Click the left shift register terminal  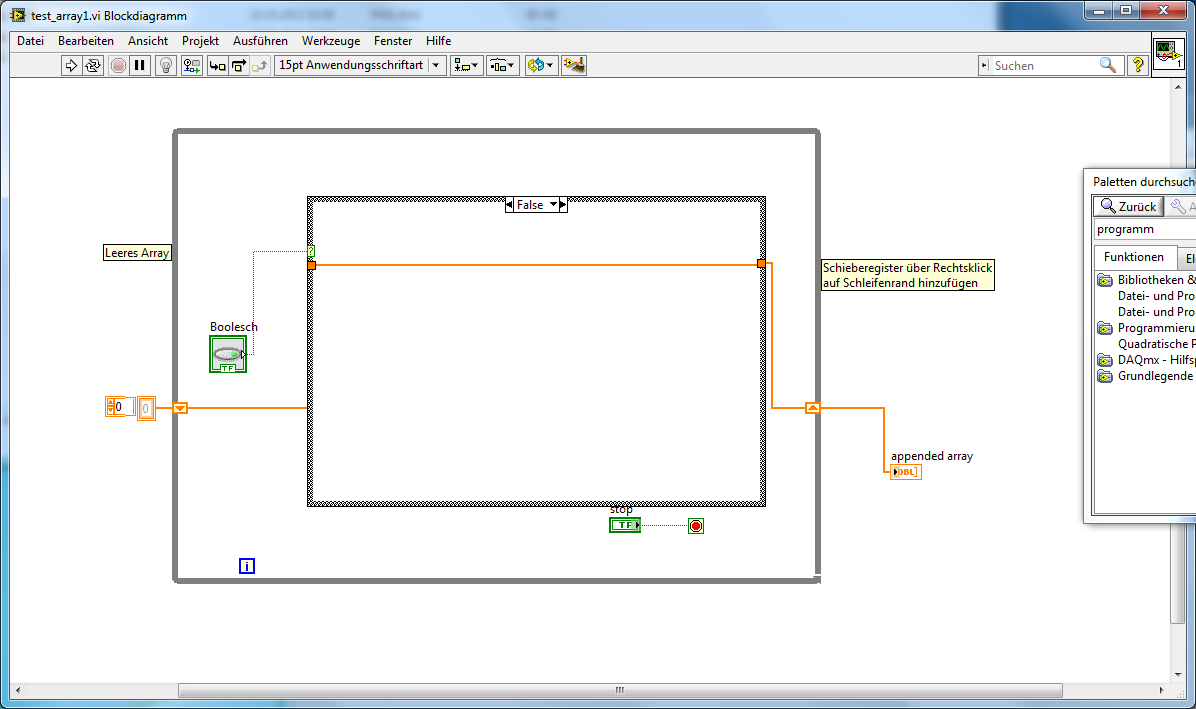point(180,408)
